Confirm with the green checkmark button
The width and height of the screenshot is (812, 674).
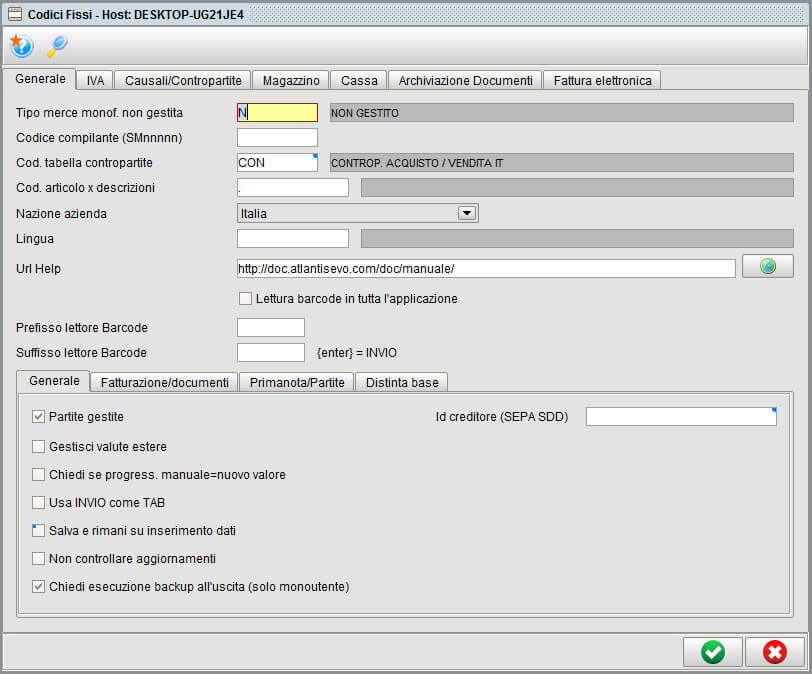click(x=712, y=651)
